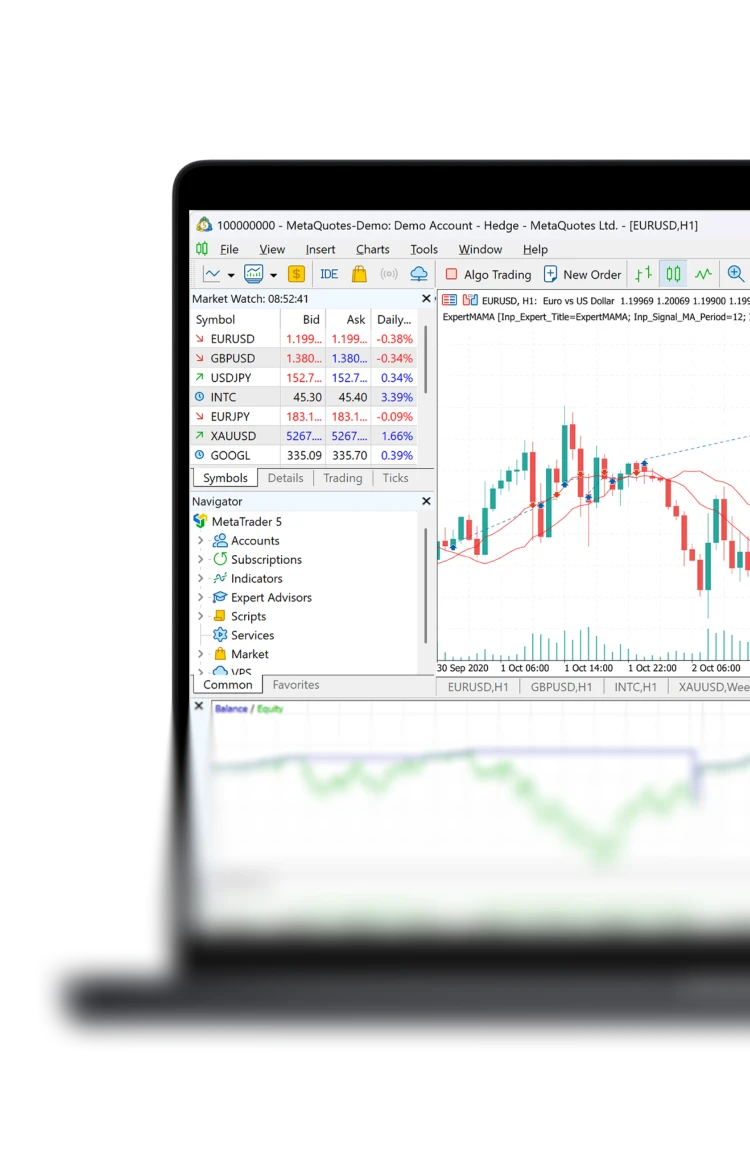Select the USDJPY symbol row
Image resolution: width=750 pixels, height=1172 pixels.
[304, 377]
